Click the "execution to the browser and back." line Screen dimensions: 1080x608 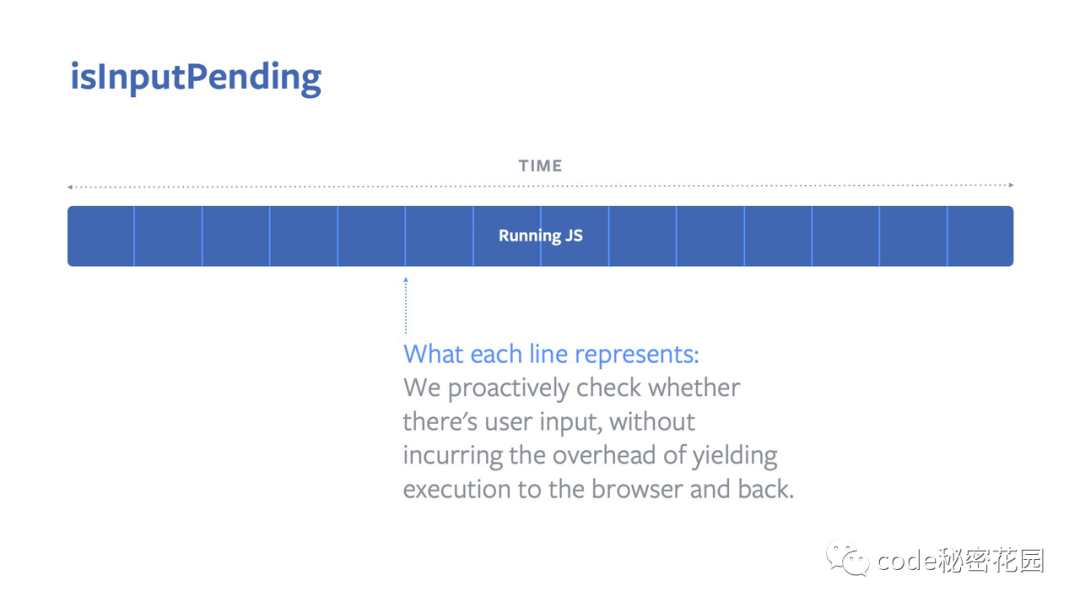pyautogui.click(x=598, y=490)
